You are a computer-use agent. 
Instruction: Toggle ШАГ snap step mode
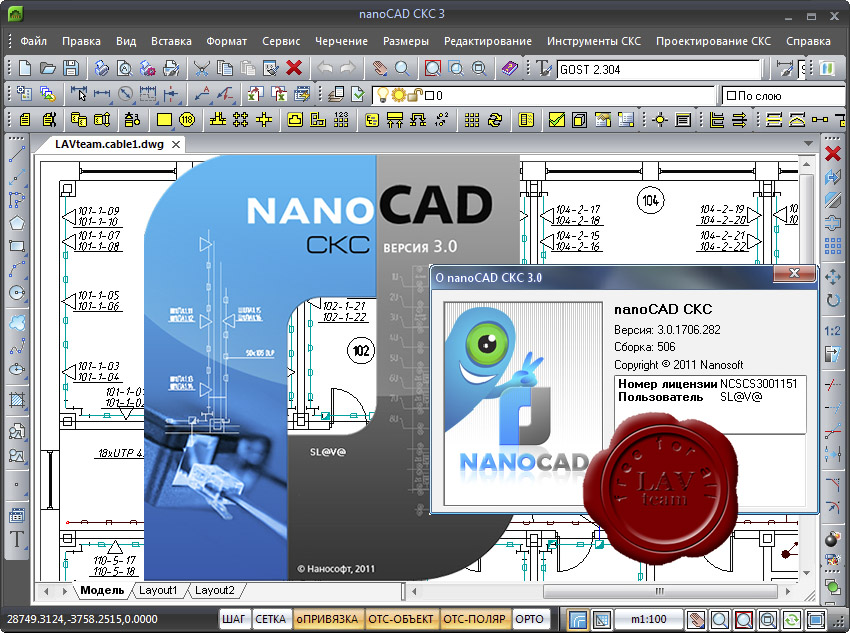234,619
